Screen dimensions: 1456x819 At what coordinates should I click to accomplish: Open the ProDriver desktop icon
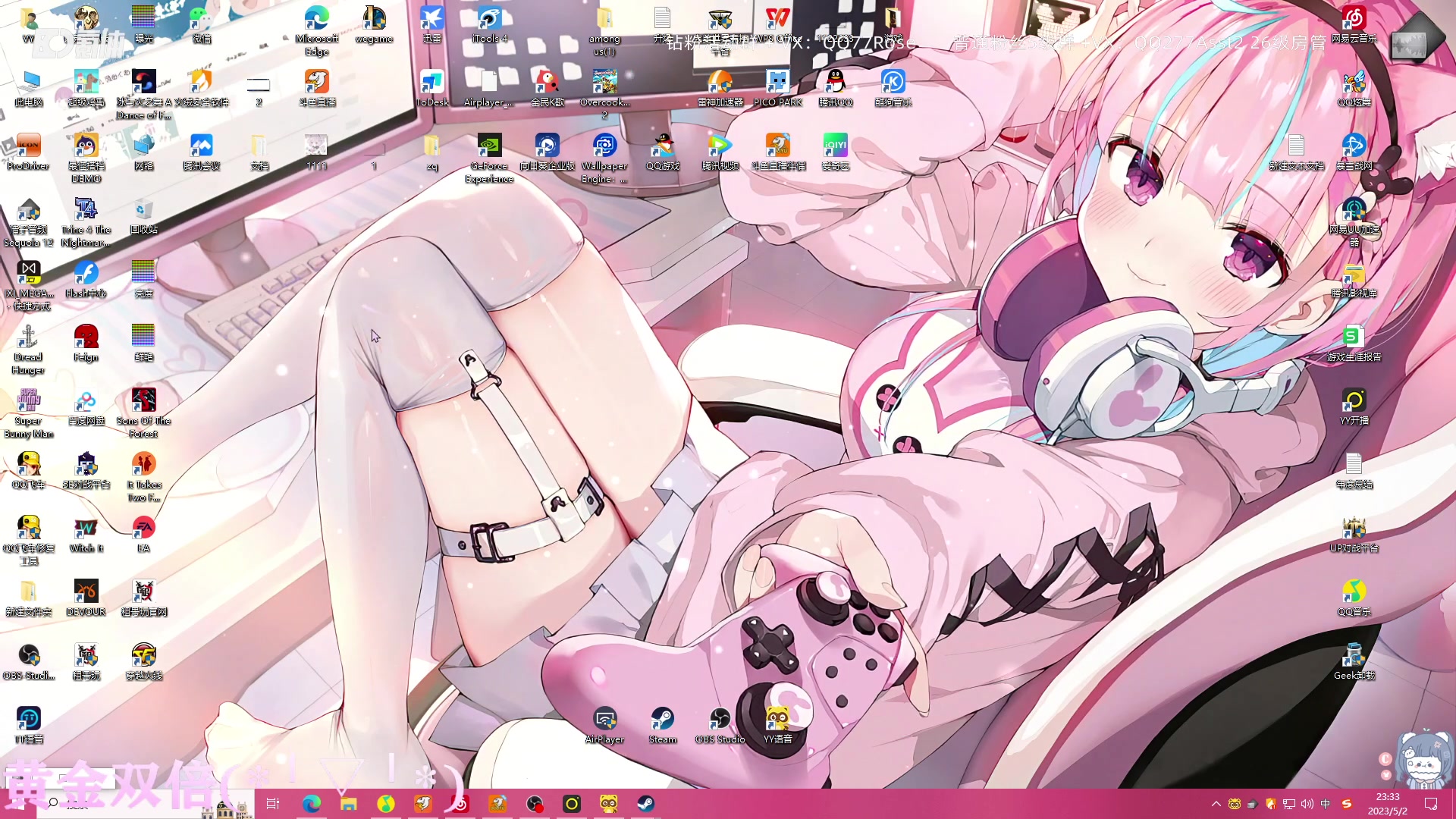pyautogui.click(x=28, y=152)
